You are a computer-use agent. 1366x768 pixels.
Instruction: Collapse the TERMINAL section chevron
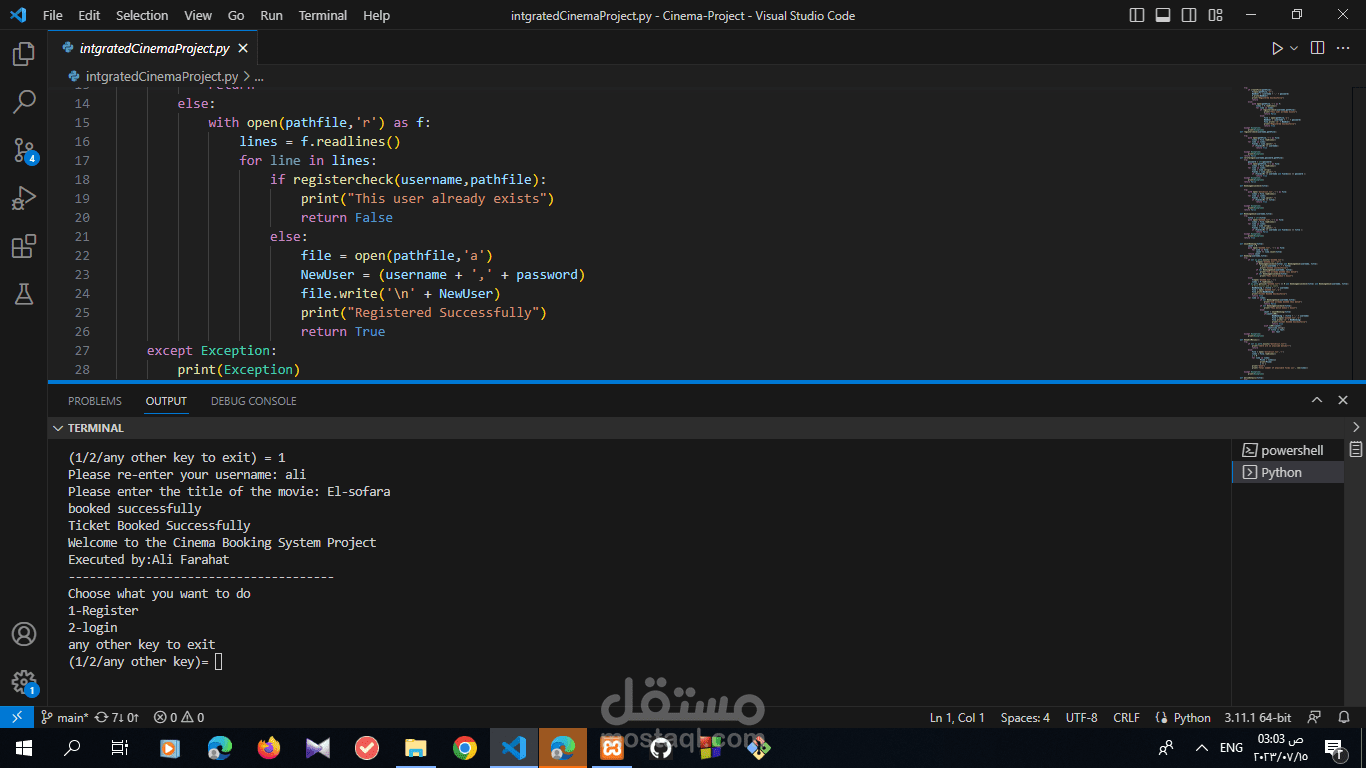click(56, 428)
